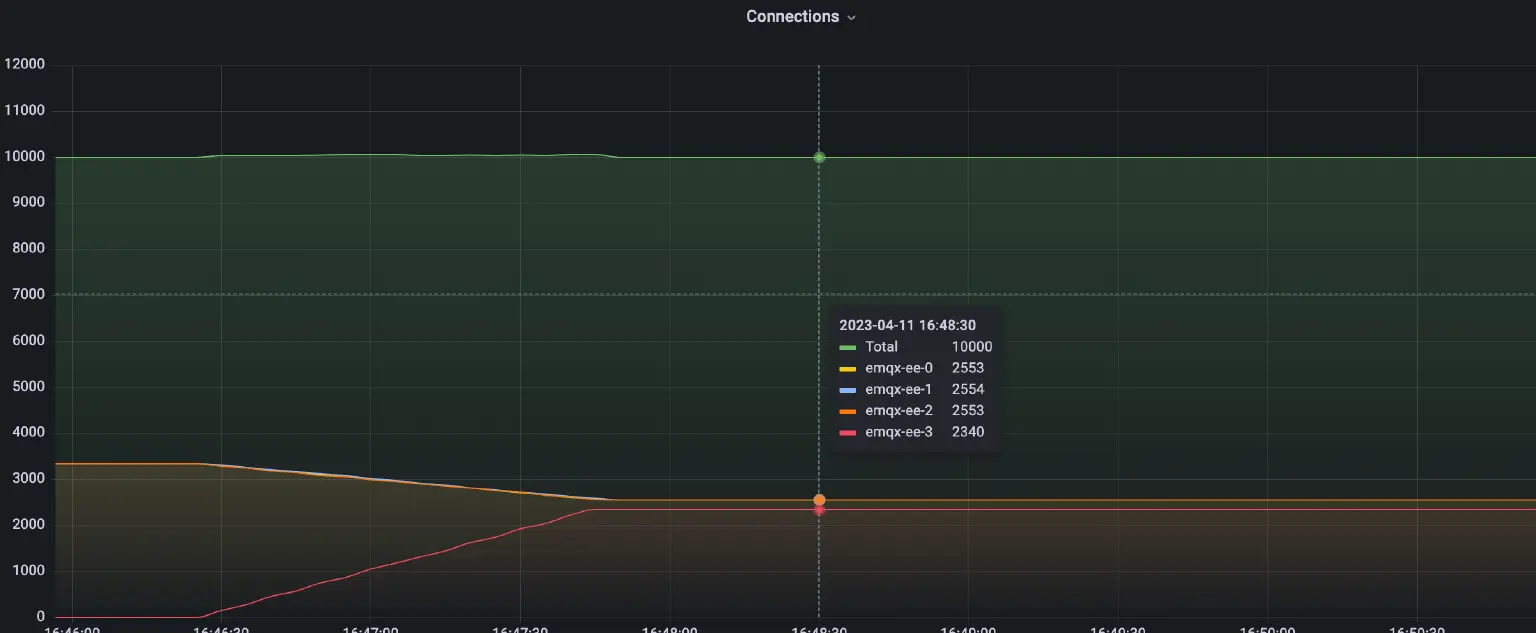Select the emqx-ee-2 entry in the tooltip

tap(899, 410)
